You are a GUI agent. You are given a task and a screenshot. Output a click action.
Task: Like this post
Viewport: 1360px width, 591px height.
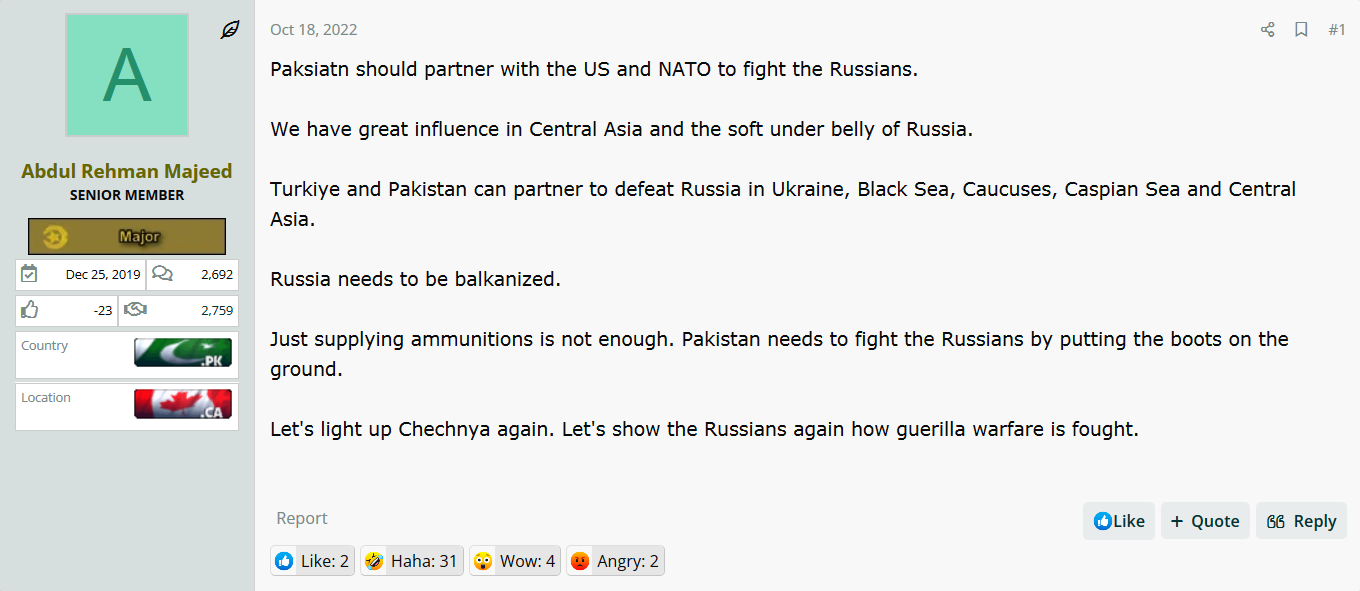click(x=1119, y=521)
